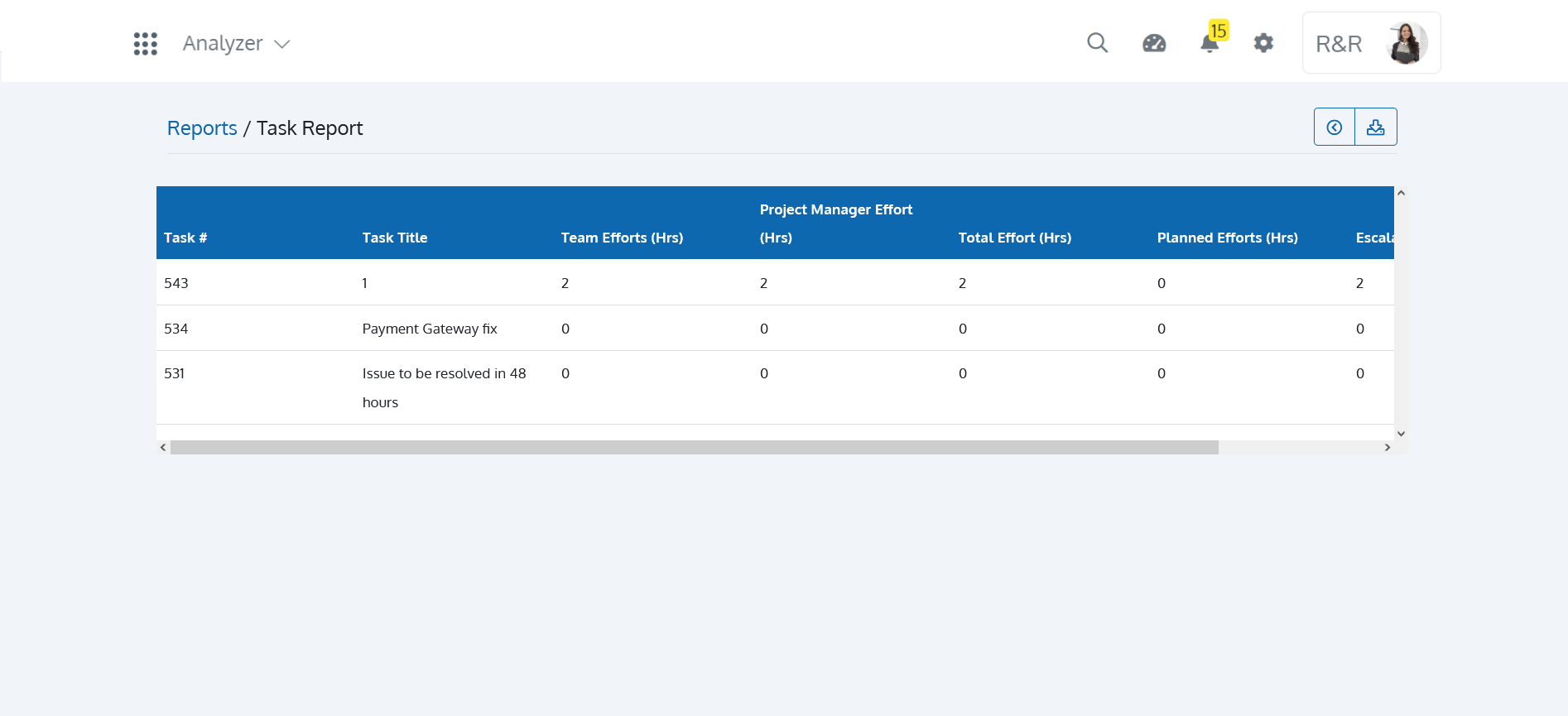Click the back arrow circle button
This screenshot has width=1568, height=716.
point(1335,127)
